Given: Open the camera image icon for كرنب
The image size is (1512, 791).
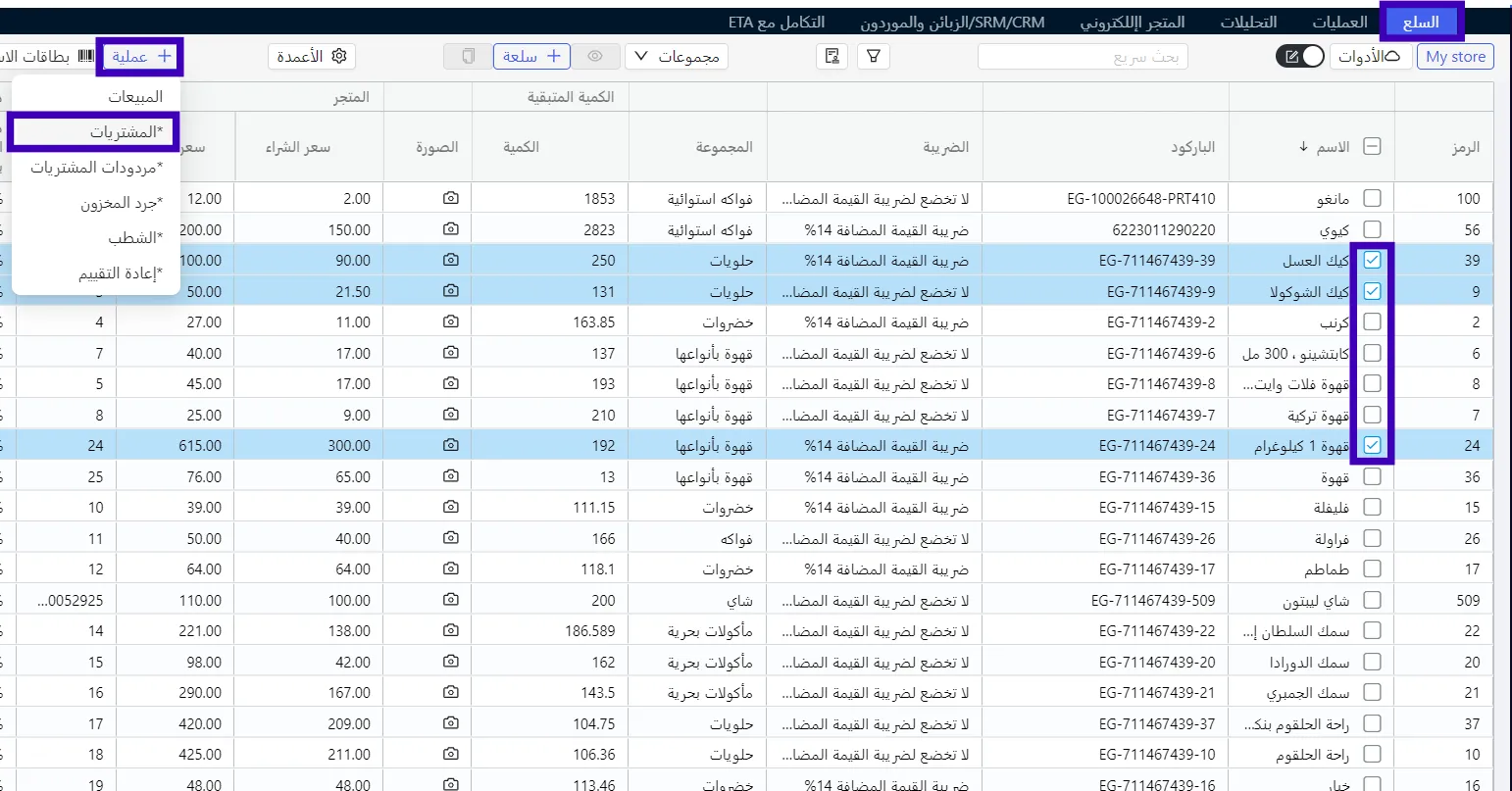Looking at the screenshot, I should point(450,321).
